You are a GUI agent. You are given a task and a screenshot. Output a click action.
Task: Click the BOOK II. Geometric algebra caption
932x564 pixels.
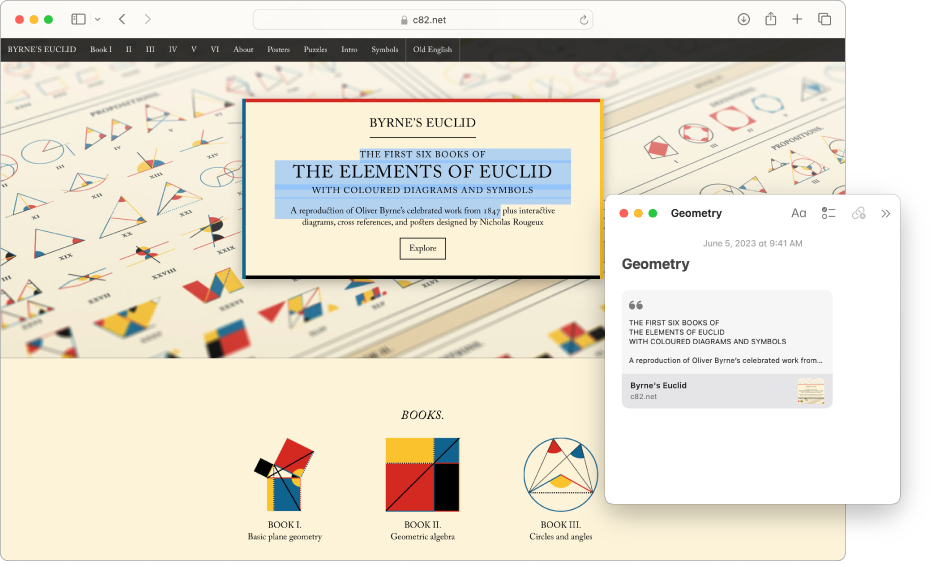[x=423, y=531]
